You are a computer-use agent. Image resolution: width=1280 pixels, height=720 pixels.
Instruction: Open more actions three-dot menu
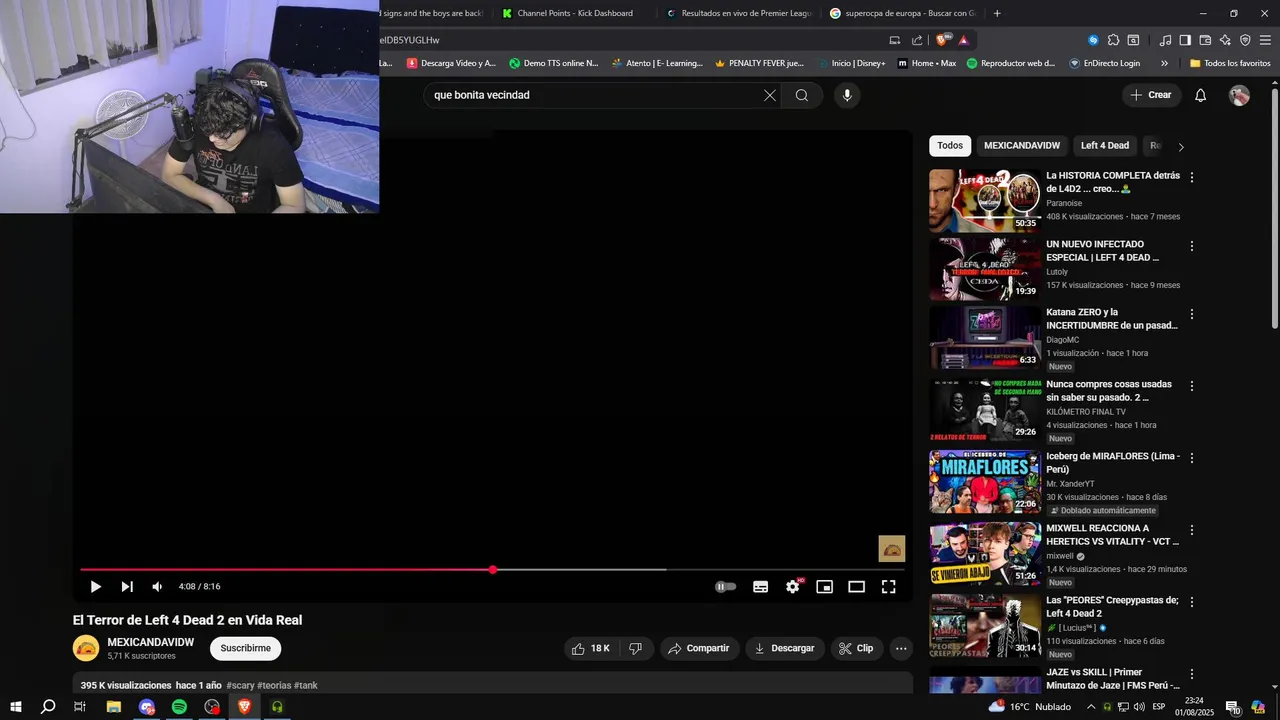click(901, 648)
